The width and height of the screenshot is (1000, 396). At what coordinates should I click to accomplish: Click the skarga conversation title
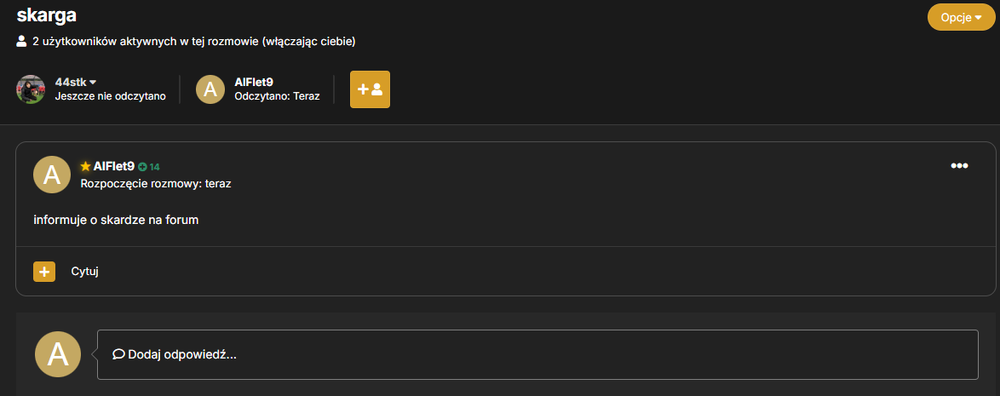(47, 14)
